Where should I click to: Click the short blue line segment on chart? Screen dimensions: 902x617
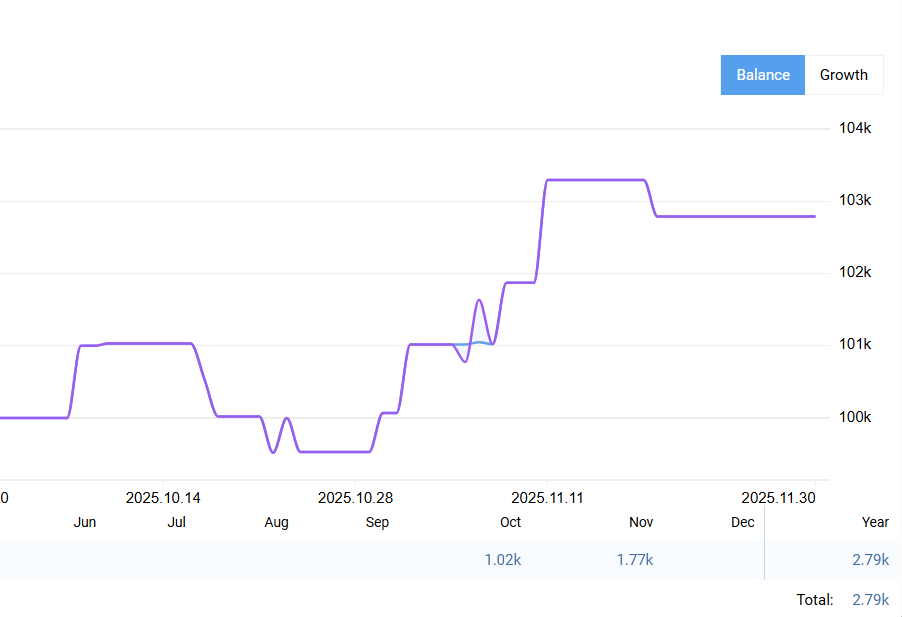[476, 343]
